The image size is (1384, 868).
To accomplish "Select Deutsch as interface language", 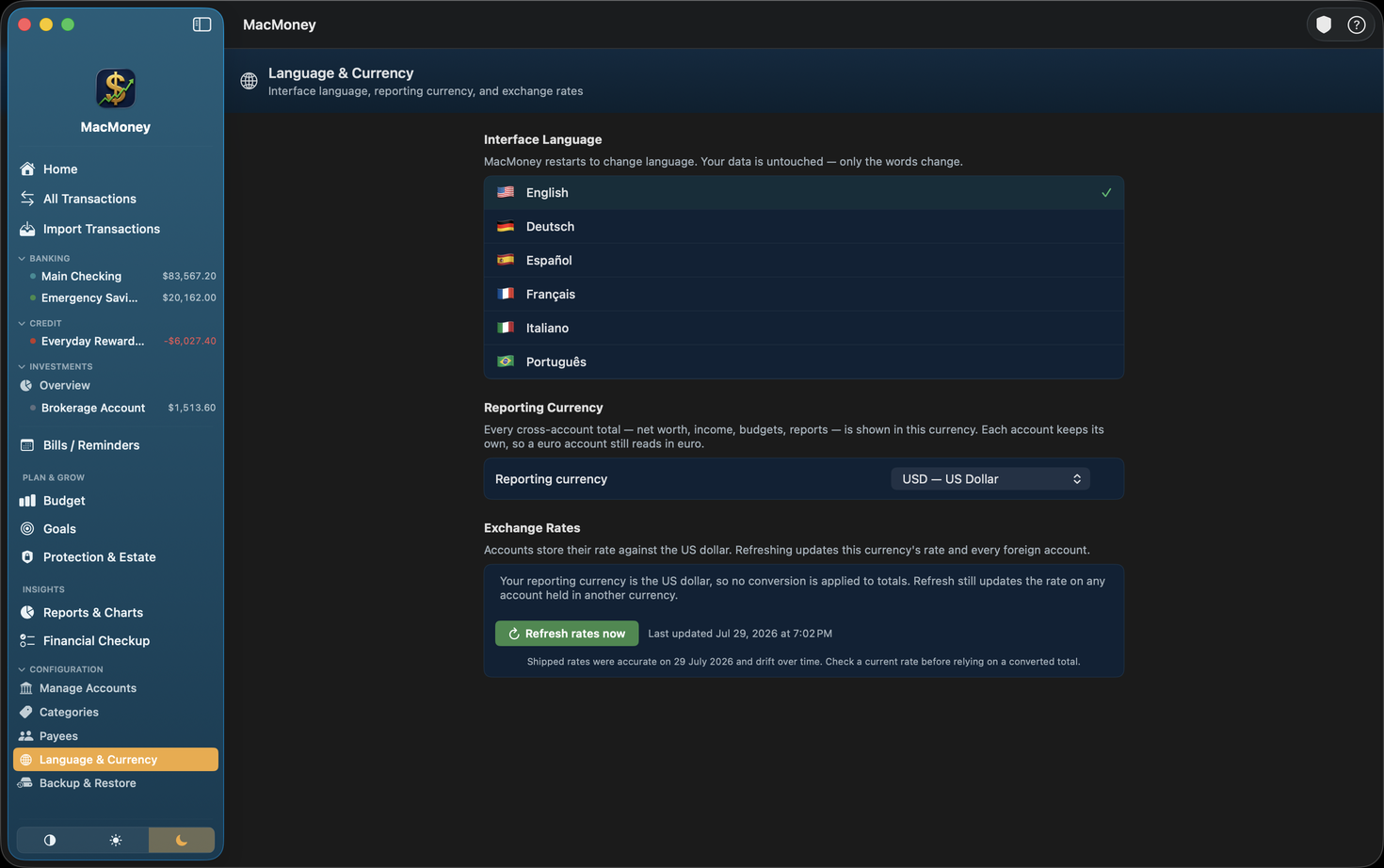I will click(x=804, y=227).
